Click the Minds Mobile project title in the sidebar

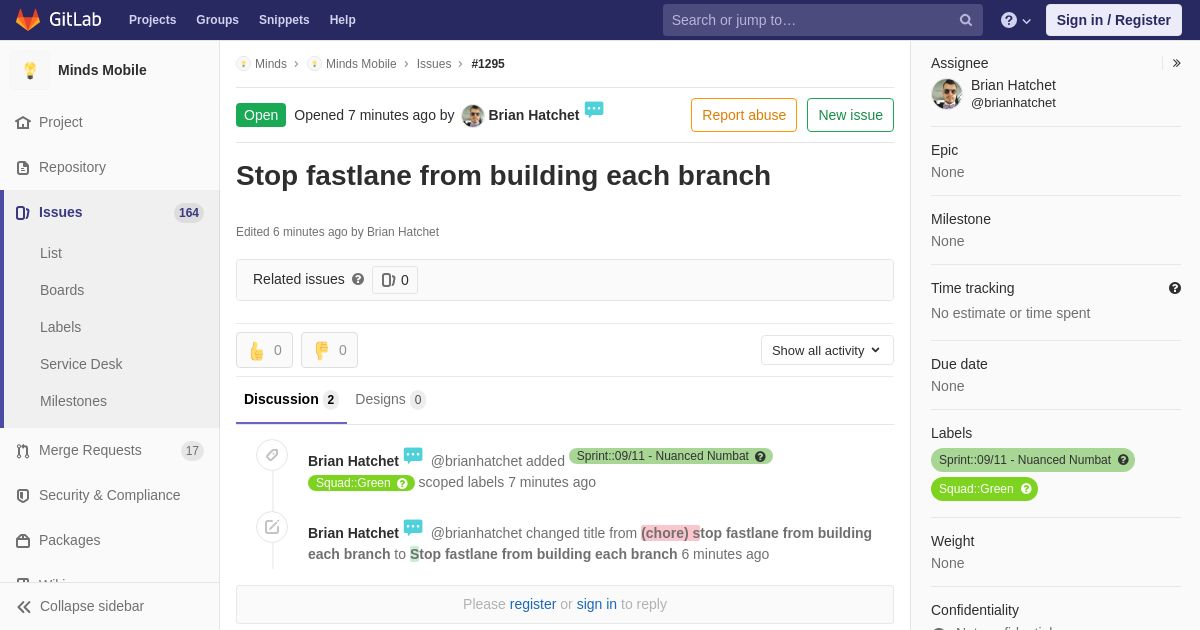click(102, 70)
